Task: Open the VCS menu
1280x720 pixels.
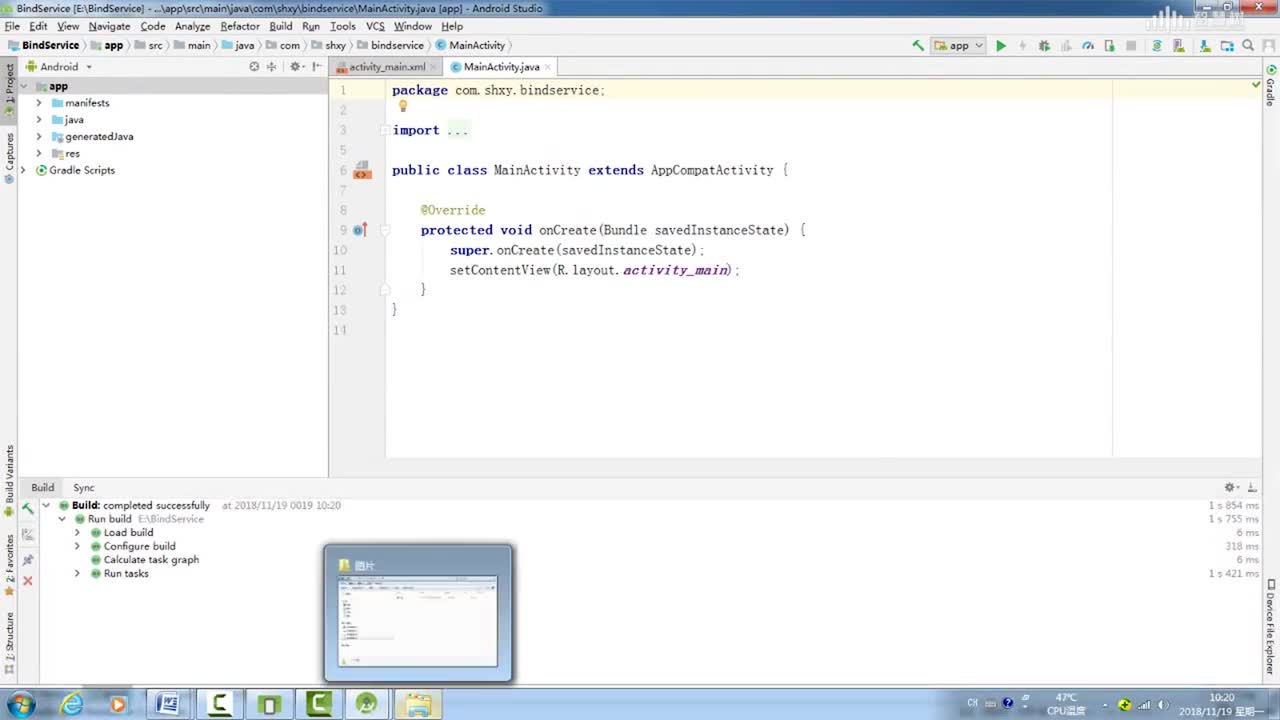Action: [375, 26]
